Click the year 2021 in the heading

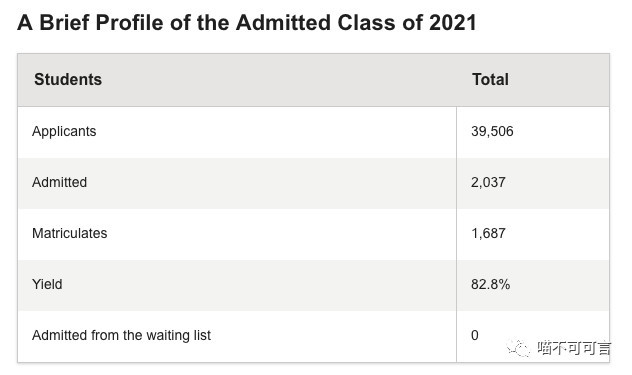(453, 23)
